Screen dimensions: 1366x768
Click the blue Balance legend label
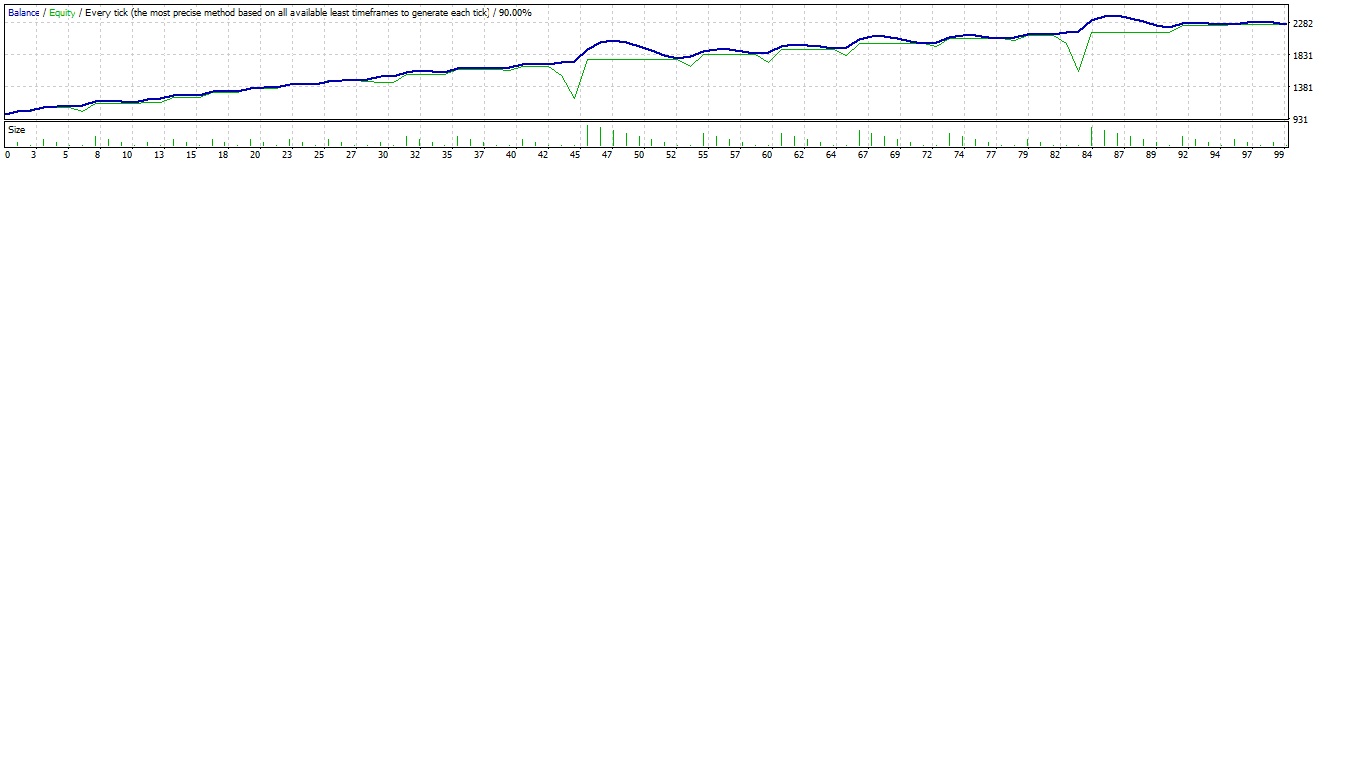click(24, 13)
